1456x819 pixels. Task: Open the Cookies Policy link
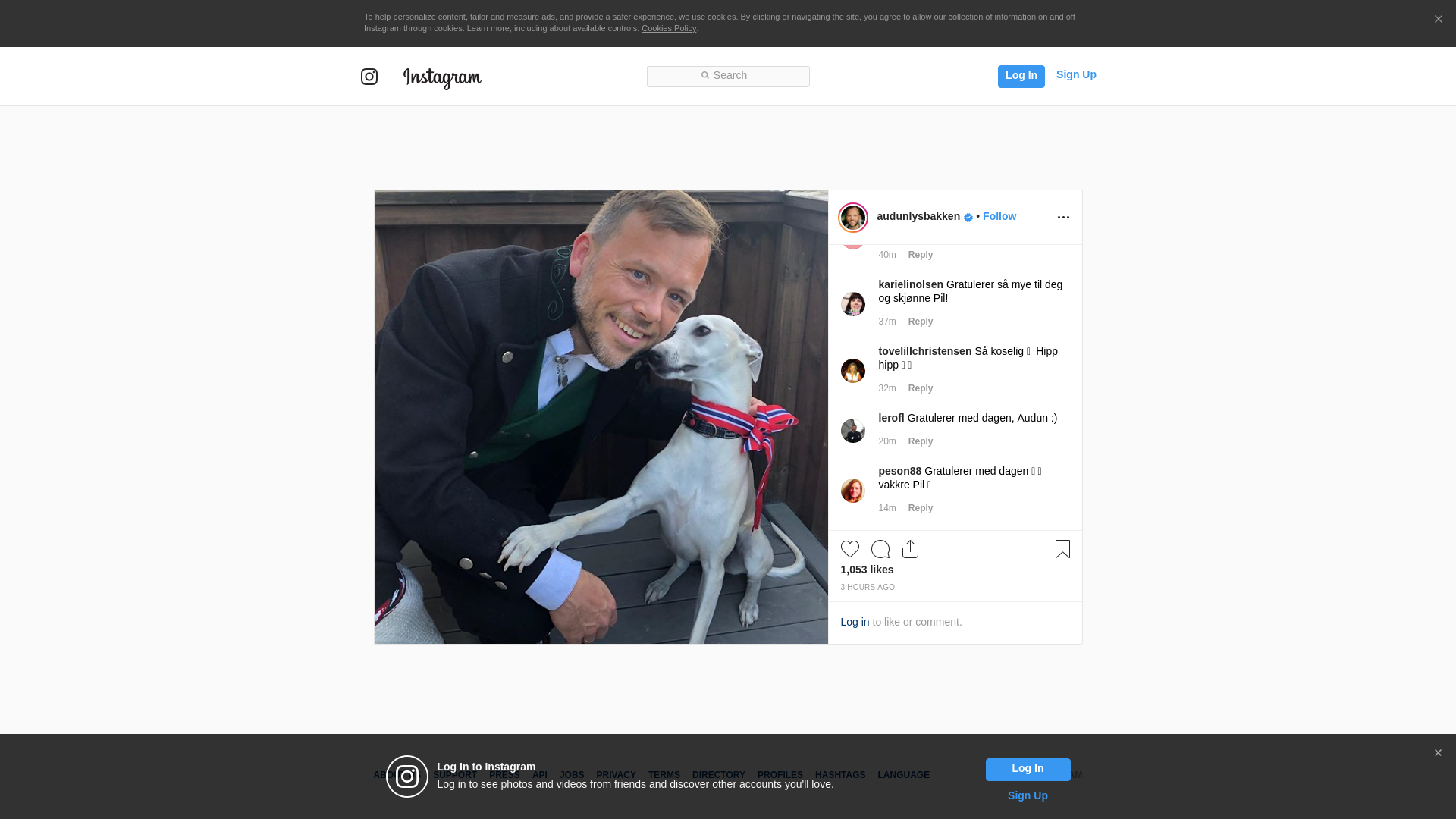coord(669,28)
